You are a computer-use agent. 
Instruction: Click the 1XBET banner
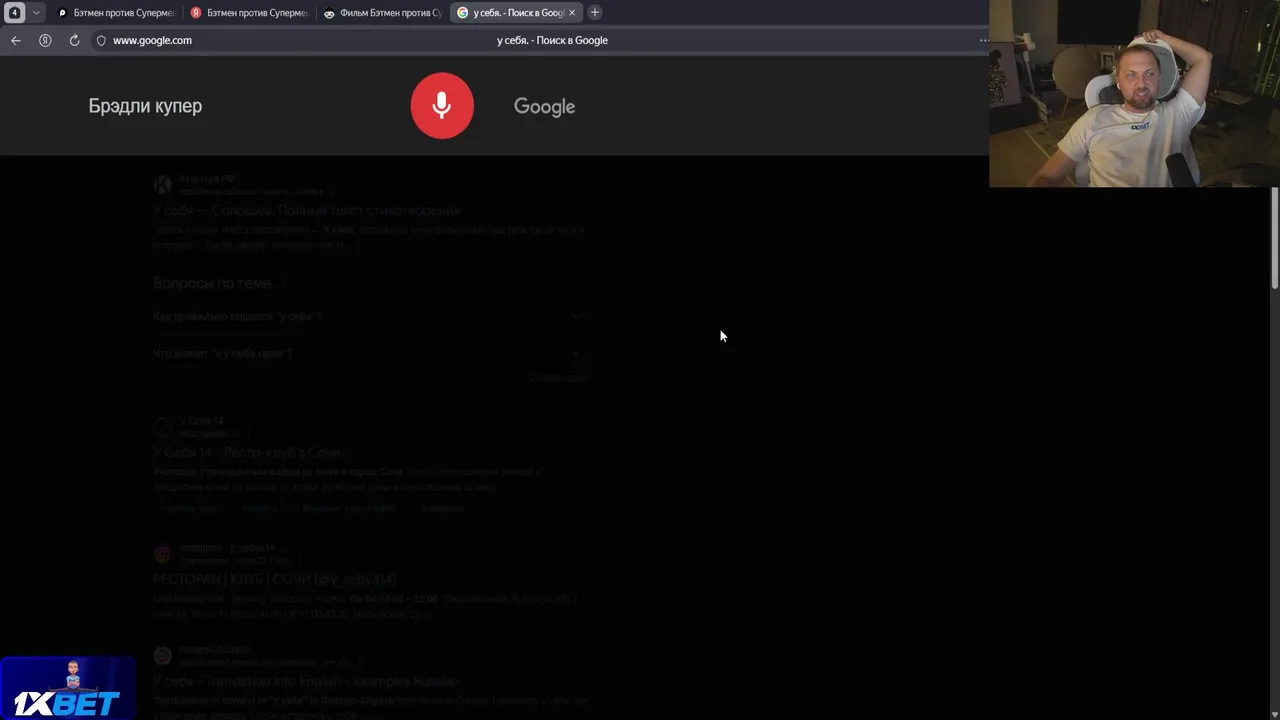click(67, 688)
